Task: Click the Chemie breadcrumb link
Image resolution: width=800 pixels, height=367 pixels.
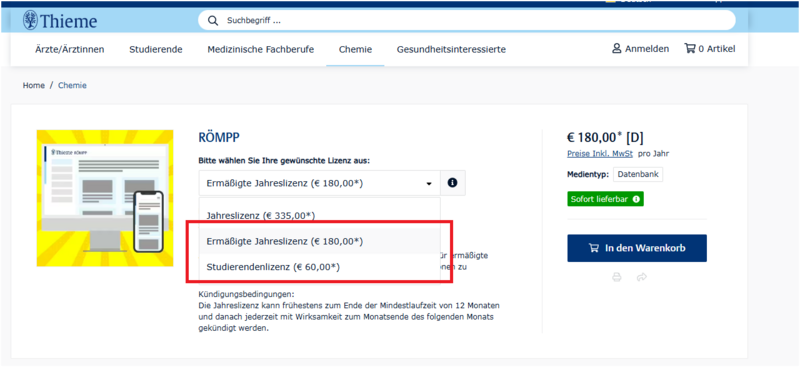Action: point(72,86)
